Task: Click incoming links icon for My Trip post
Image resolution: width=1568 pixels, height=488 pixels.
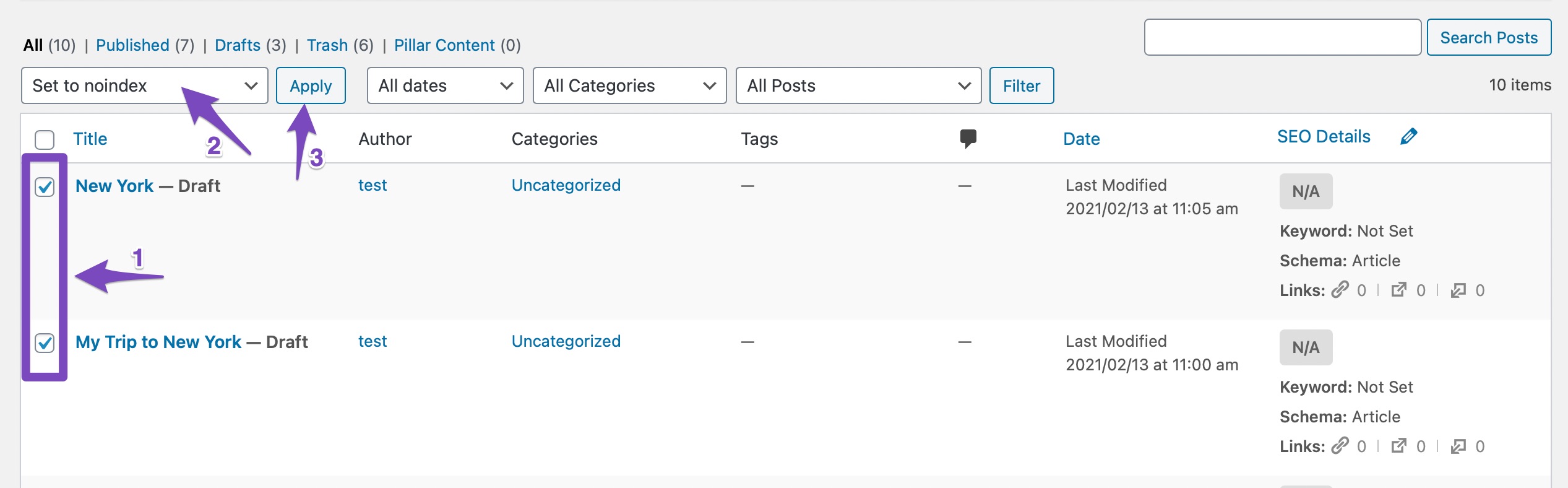Action: point(1458,446)
